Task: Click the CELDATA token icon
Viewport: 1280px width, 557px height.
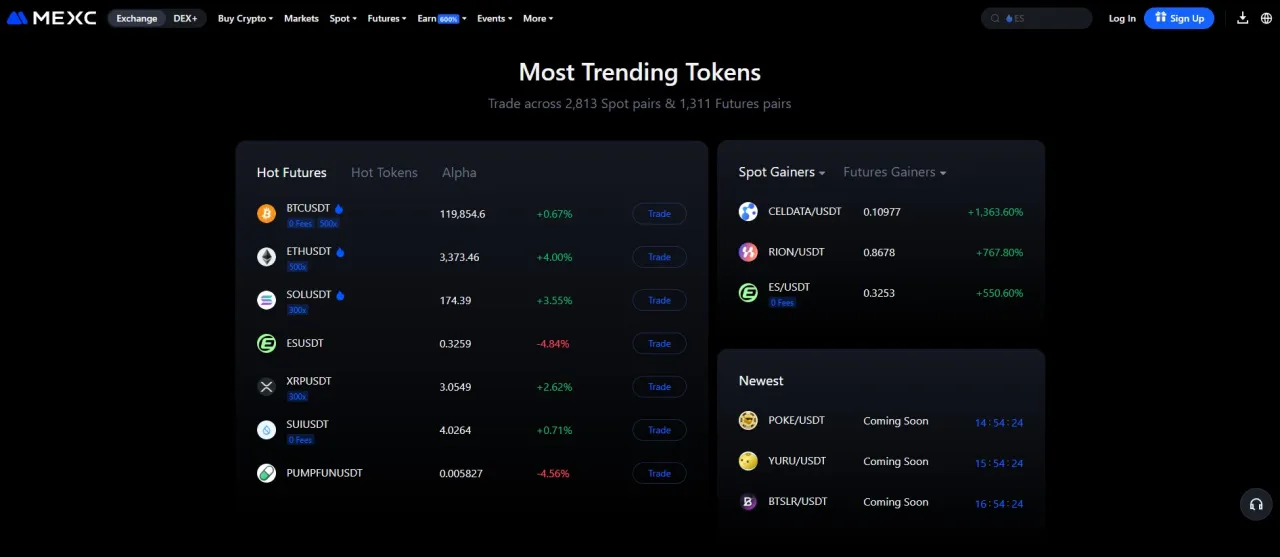Action: click(748, 212)
